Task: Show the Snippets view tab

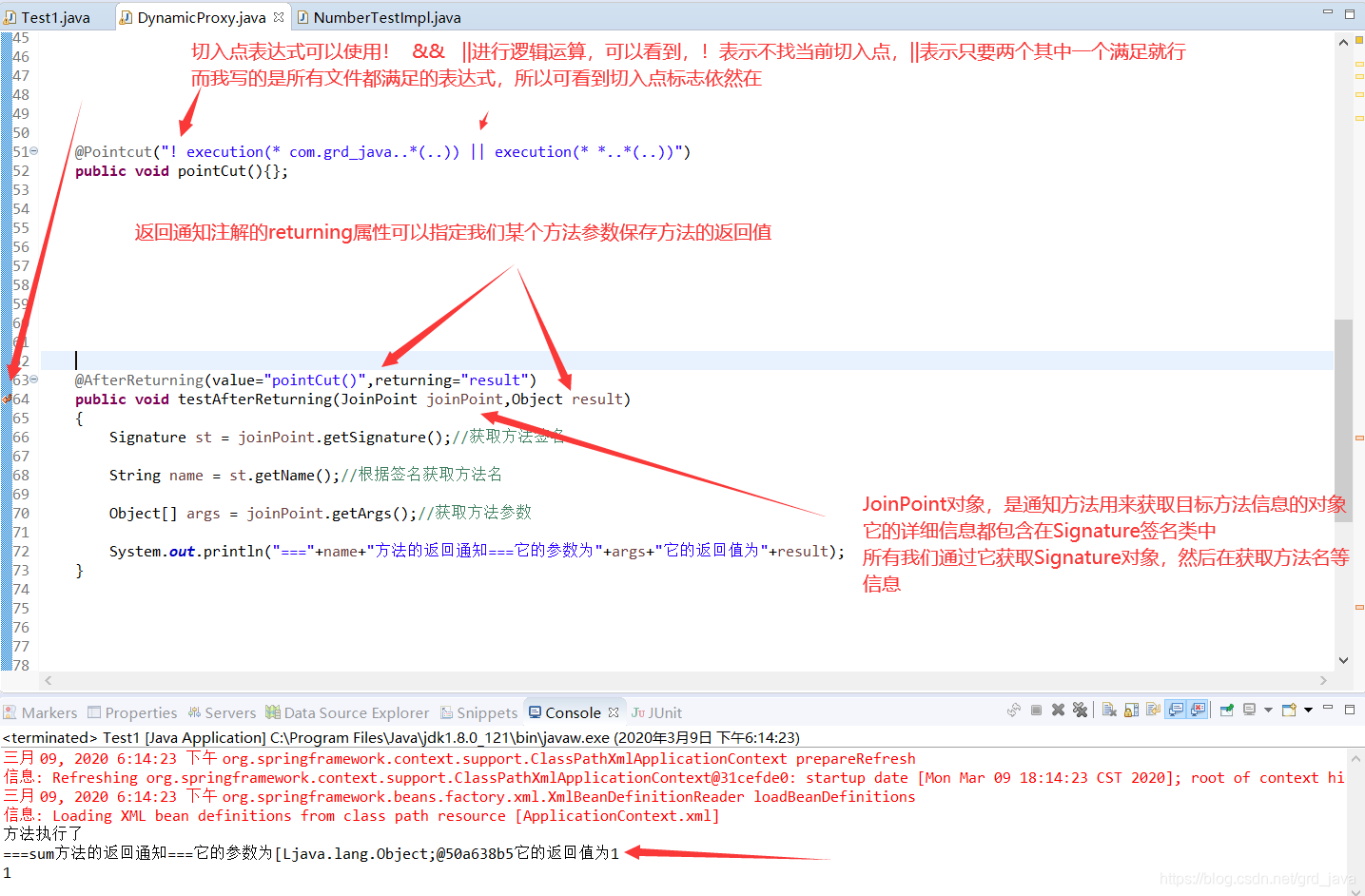Action: click(478, 712)
